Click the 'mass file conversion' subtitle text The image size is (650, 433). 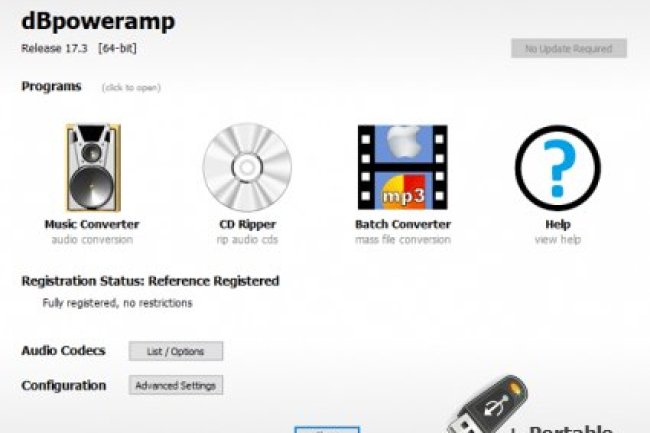[403, 239]
